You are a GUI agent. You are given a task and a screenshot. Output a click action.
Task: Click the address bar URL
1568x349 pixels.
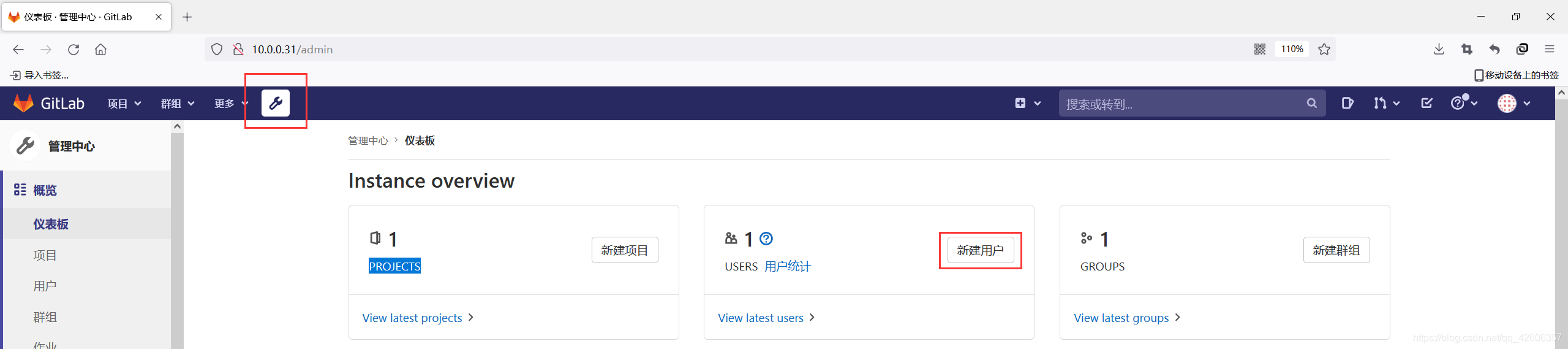(x=292, y=49)
